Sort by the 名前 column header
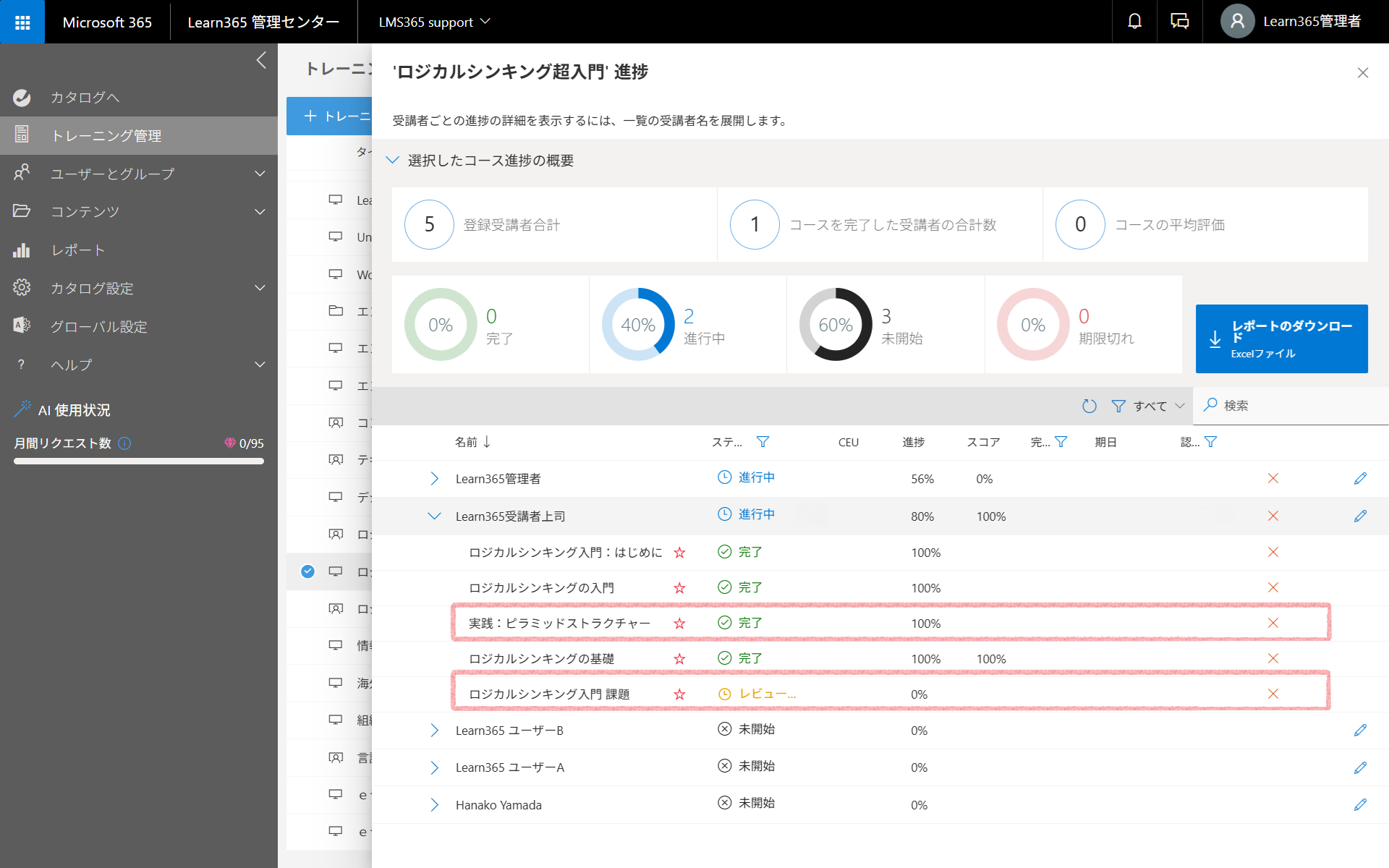The image size is (1389, 868). 472,442
